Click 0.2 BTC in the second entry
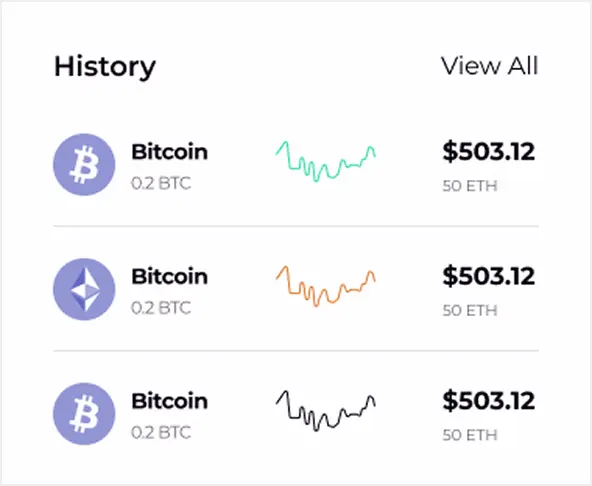This screenshot has width=592, height=486. 161,308
